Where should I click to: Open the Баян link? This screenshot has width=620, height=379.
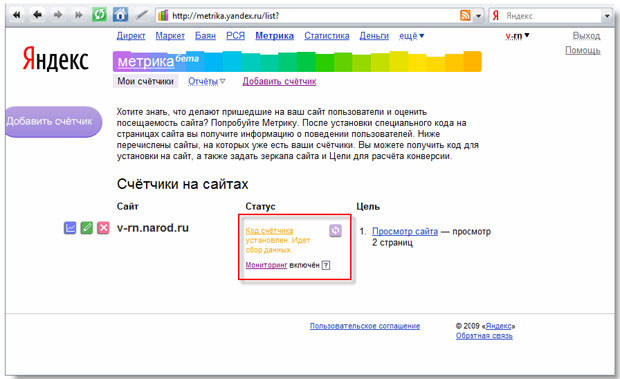point(205,36)
